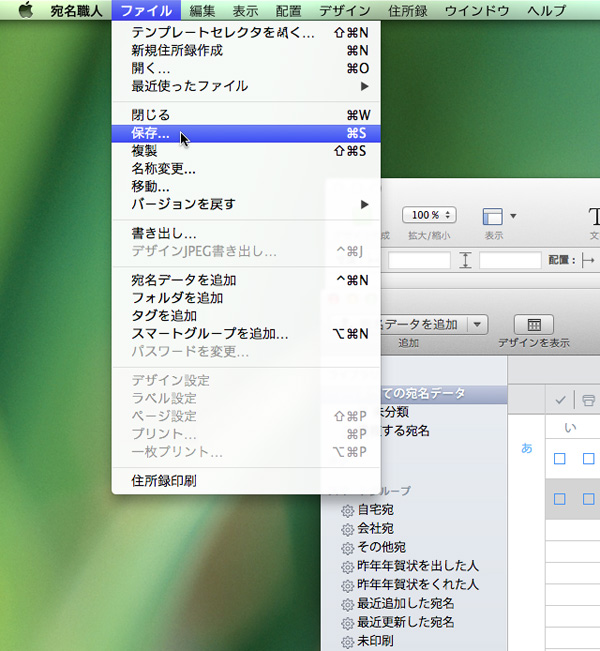Select the 会社宛 smart group gear icon
Image resolution: width=600 pixels, height=651 pixels.
tap(347, 528)
